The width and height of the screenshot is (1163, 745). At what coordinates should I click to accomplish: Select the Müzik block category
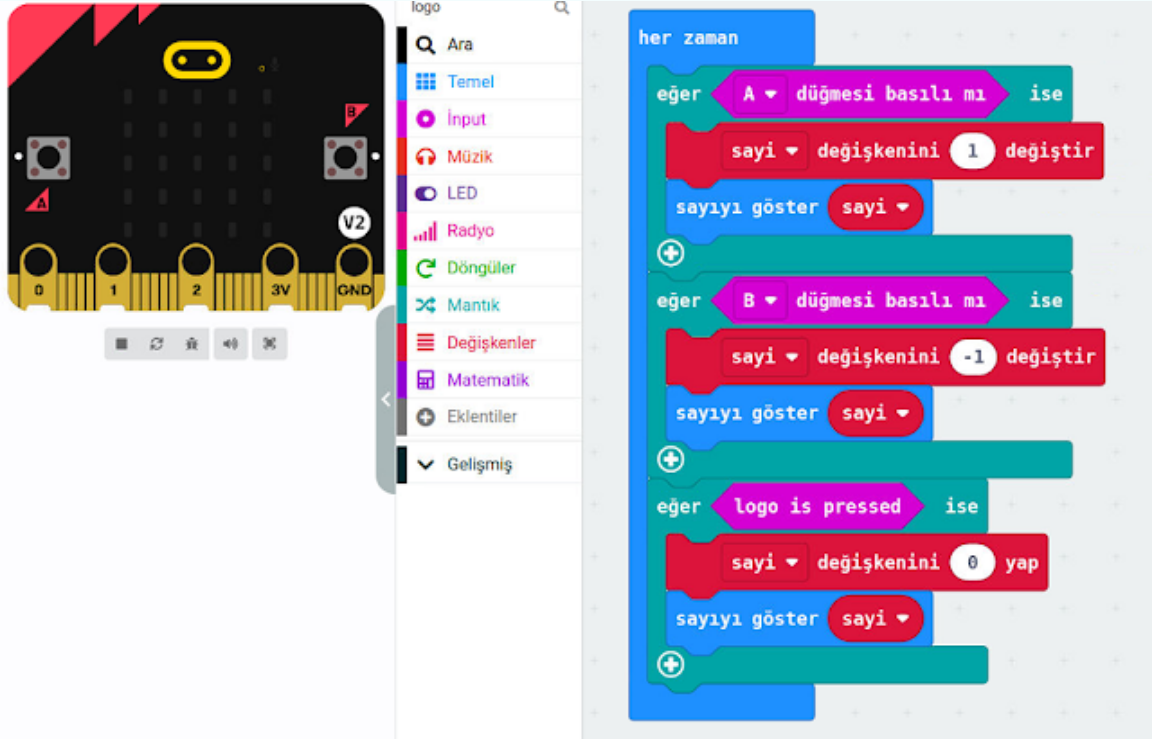pyautogui.click(x=469, y=157)
